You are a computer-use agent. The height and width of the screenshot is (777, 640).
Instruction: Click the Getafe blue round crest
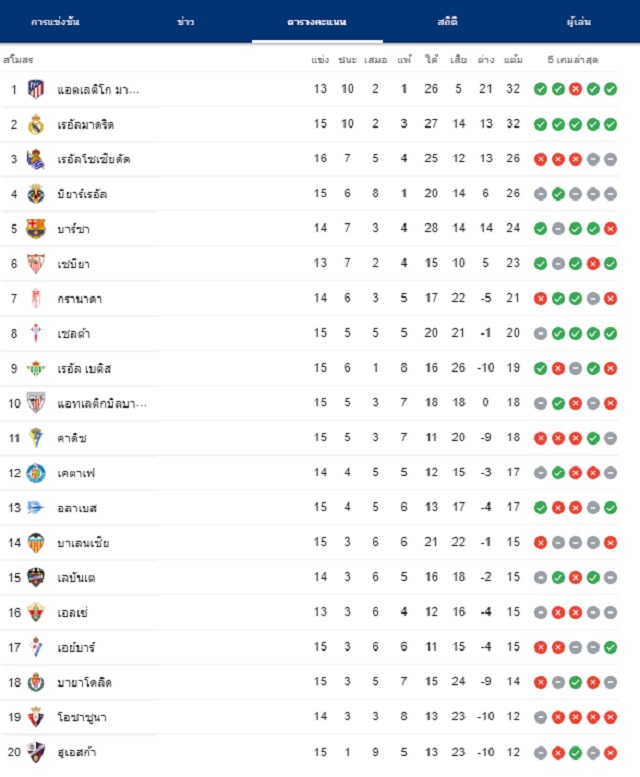pos(36,473)
